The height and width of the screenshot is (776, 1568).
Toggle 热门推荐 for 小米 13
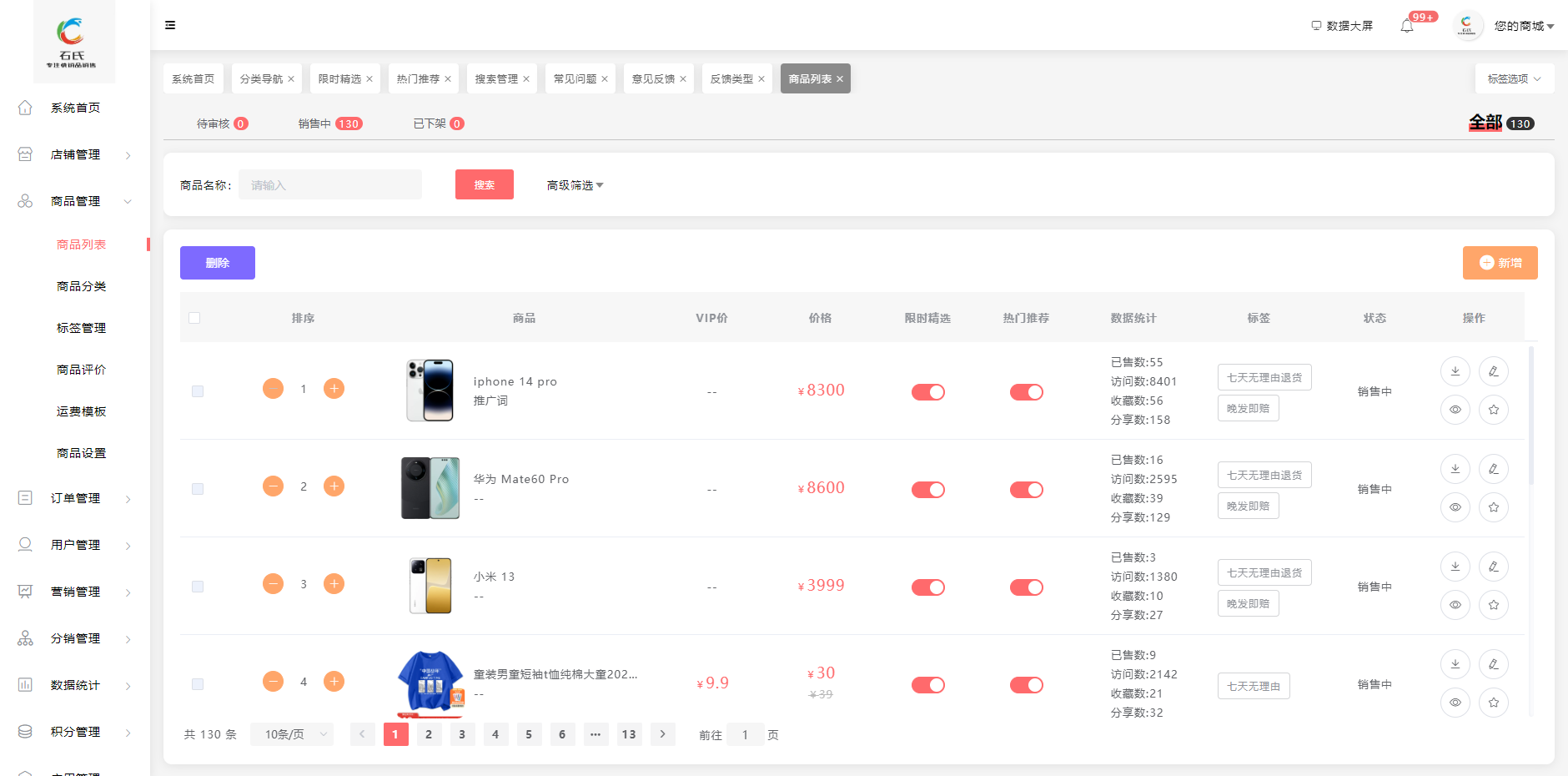1026,587
